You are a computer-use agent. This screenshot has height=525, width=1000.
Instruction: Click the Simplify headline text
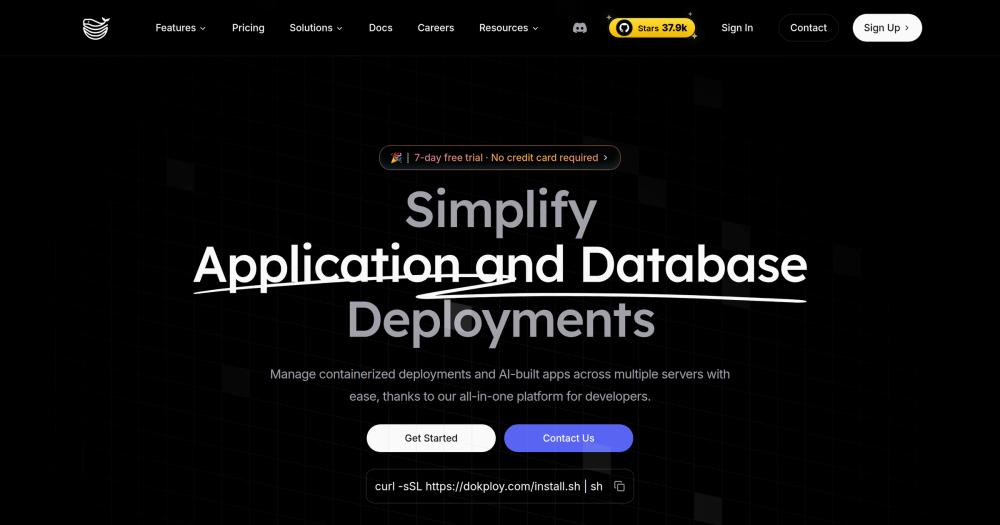[501, 211]
